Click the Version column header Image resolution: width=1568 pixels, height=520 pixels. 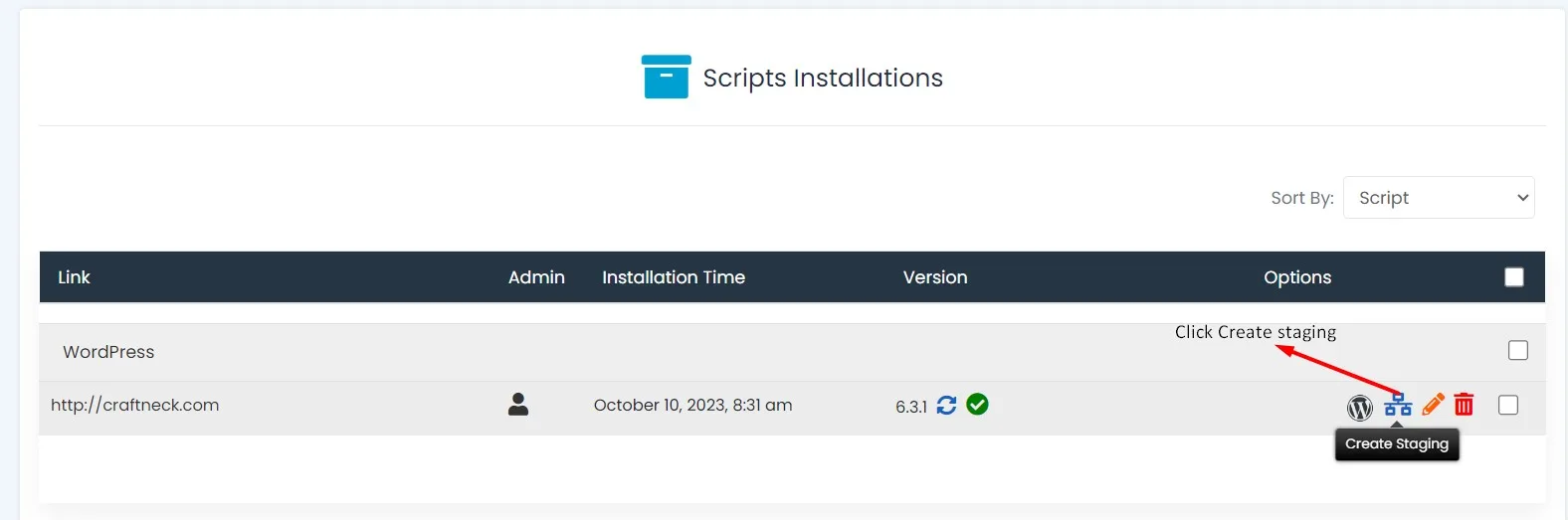click(935, 277)
